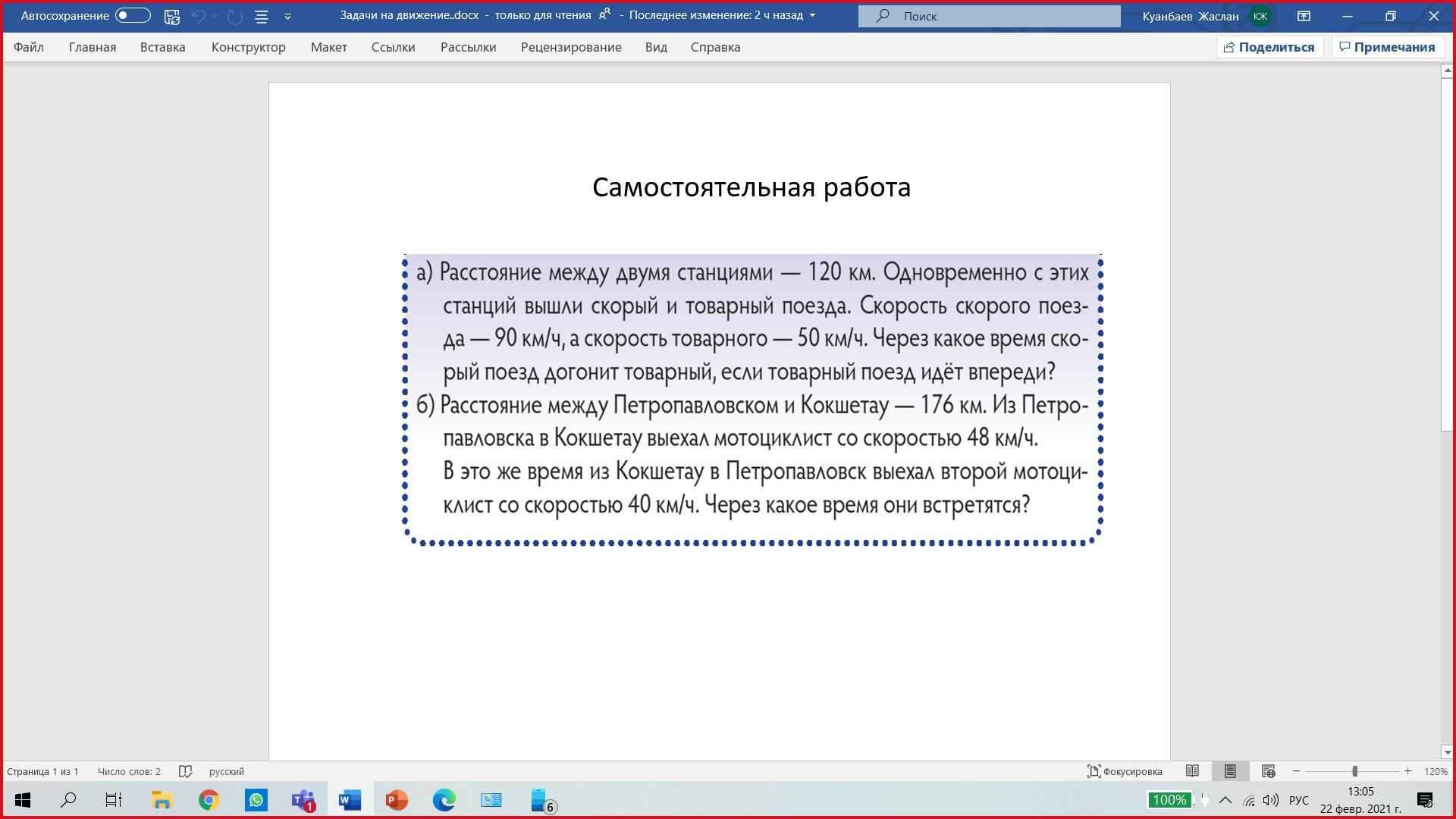Click the Поиск search field
This screenshot has height=819, width=1456.
coord(989,16)
